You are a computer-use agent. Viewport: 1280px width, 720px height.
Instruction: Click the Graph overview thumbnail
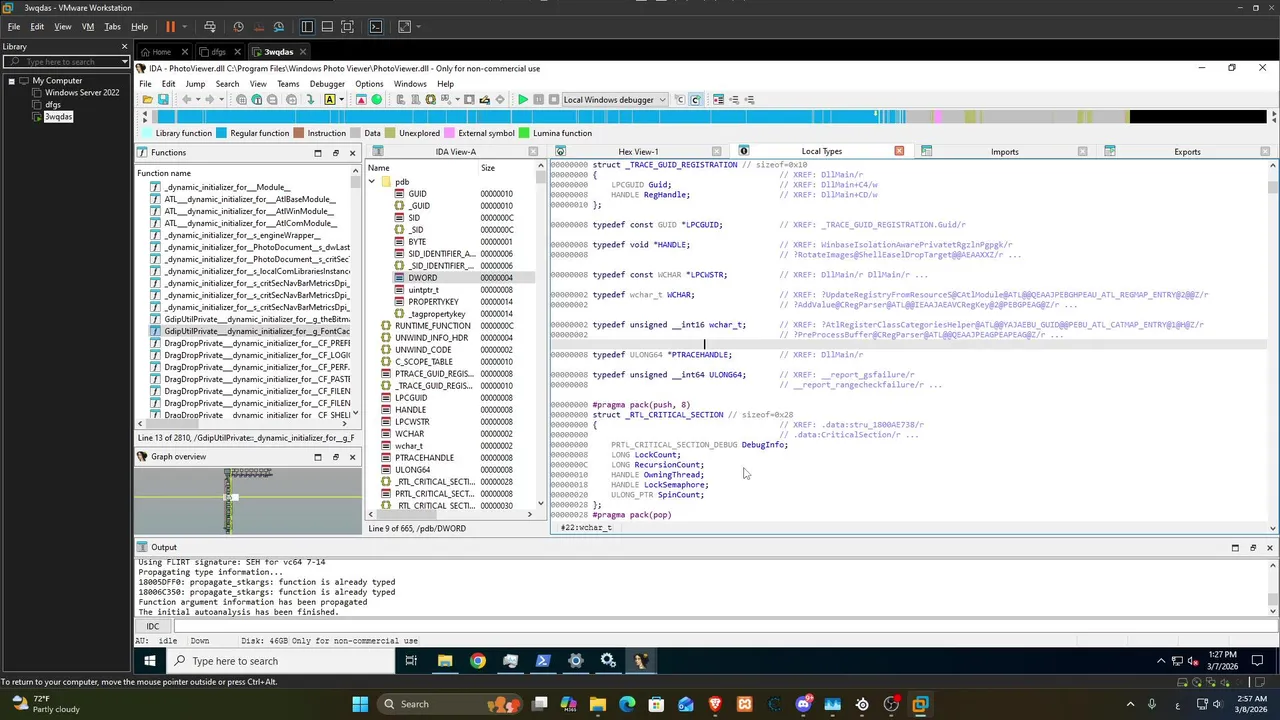coord(248,500)
